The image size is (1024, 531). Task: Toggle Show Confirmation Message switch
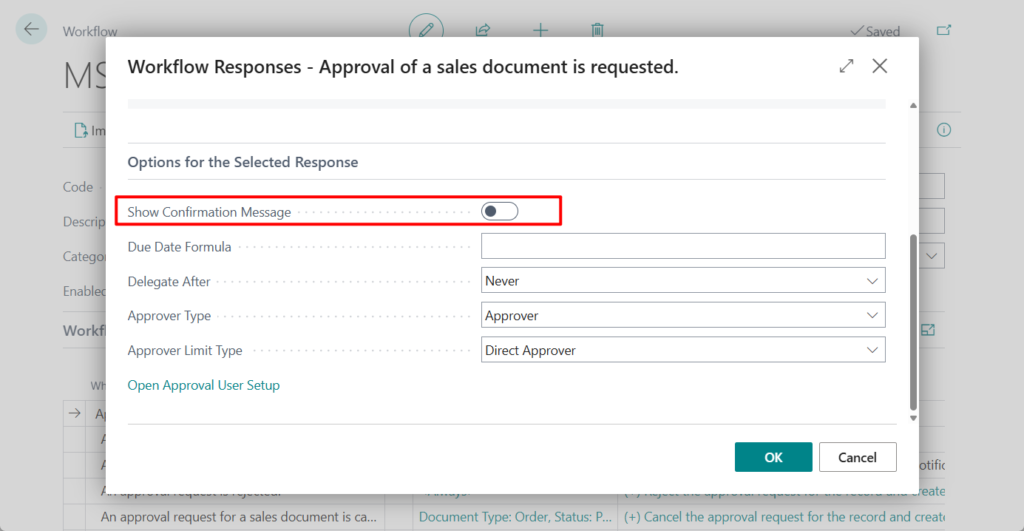pyautogui.click(x=499, y=211)
